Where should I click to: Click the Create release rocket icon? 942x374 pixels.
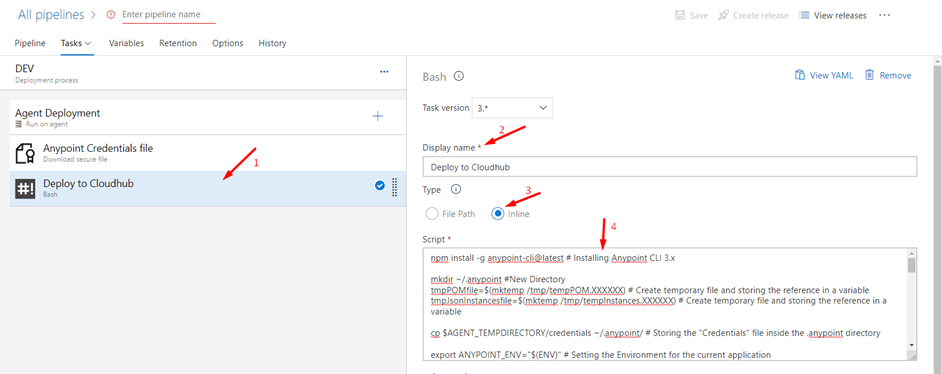pyautogui.click(x=724, y=15)
